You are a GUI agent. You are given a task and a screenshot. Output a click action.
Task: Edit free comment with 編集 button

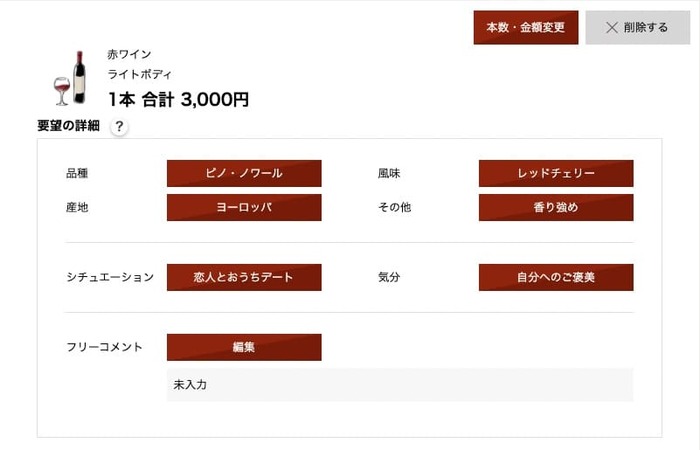[x=244, y=347]
